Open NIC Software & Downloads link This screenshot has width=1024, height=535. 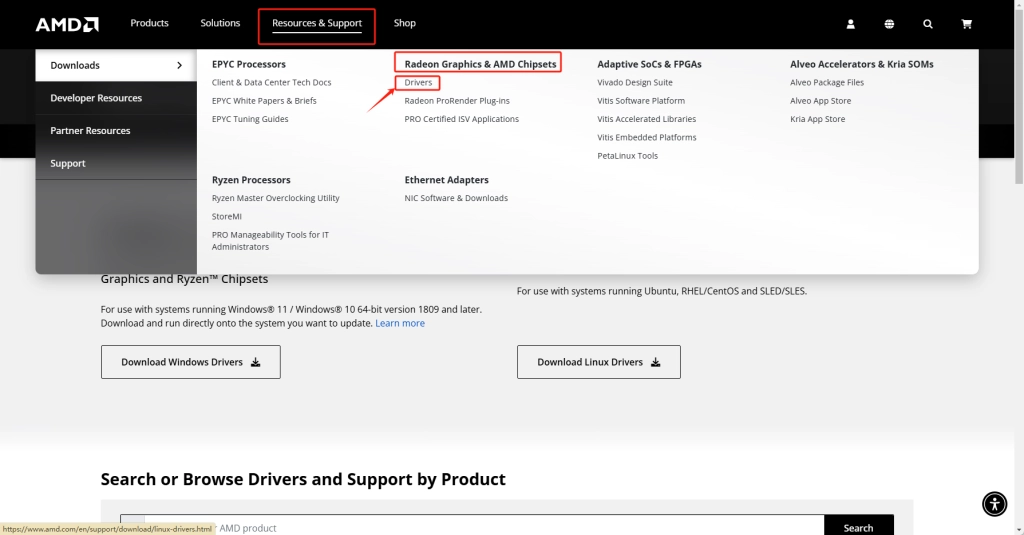(456, 198)
